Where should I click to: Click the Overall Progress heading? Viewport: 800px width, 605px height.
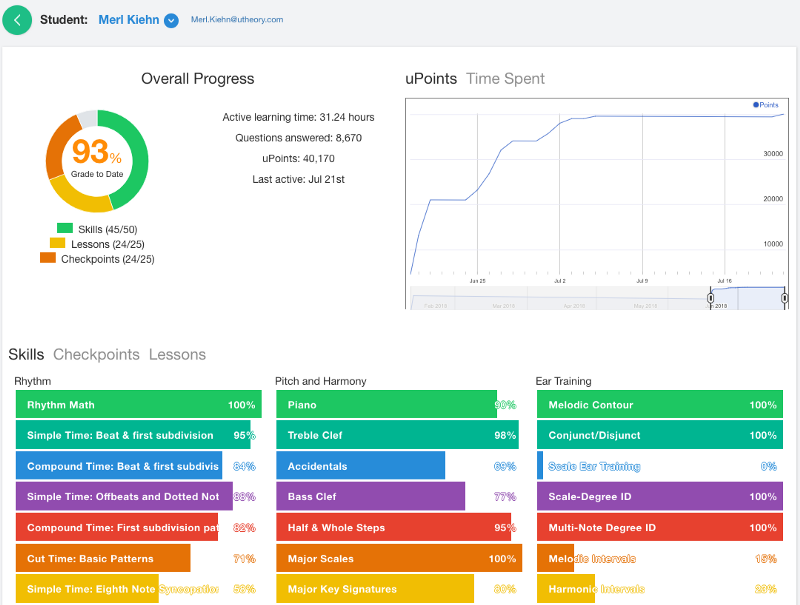coord(197,79)
